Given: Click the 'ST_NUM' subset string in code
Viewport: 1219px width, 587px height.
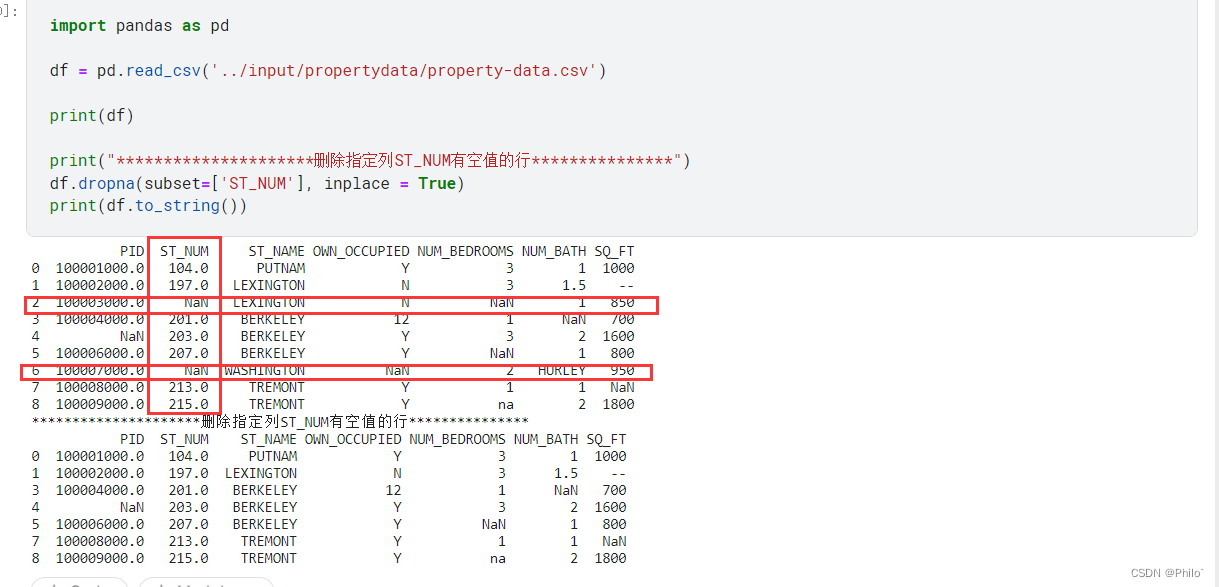Looking at the screenshot, I should tap(258, 183).
